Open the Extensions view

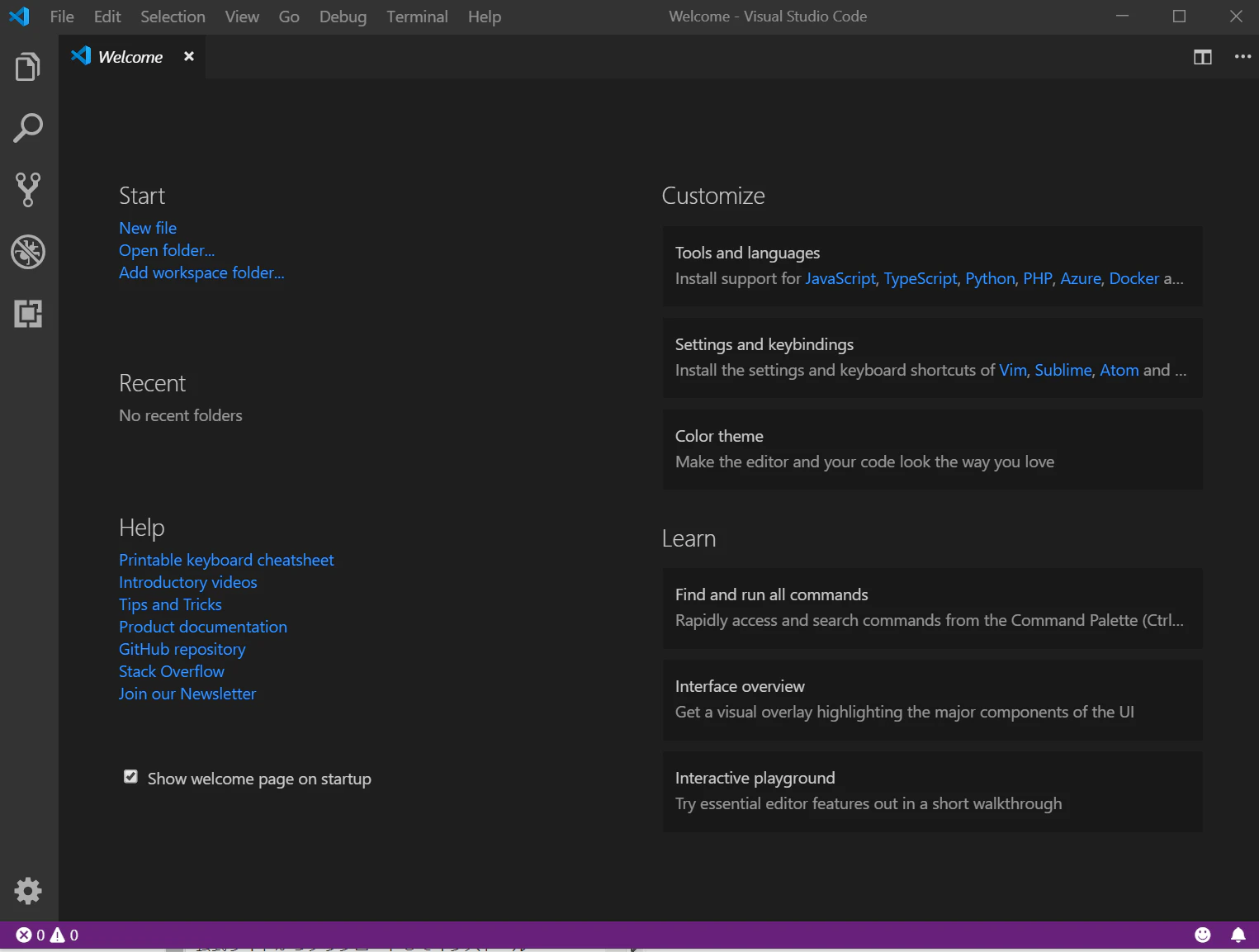(x=28, y=314)
